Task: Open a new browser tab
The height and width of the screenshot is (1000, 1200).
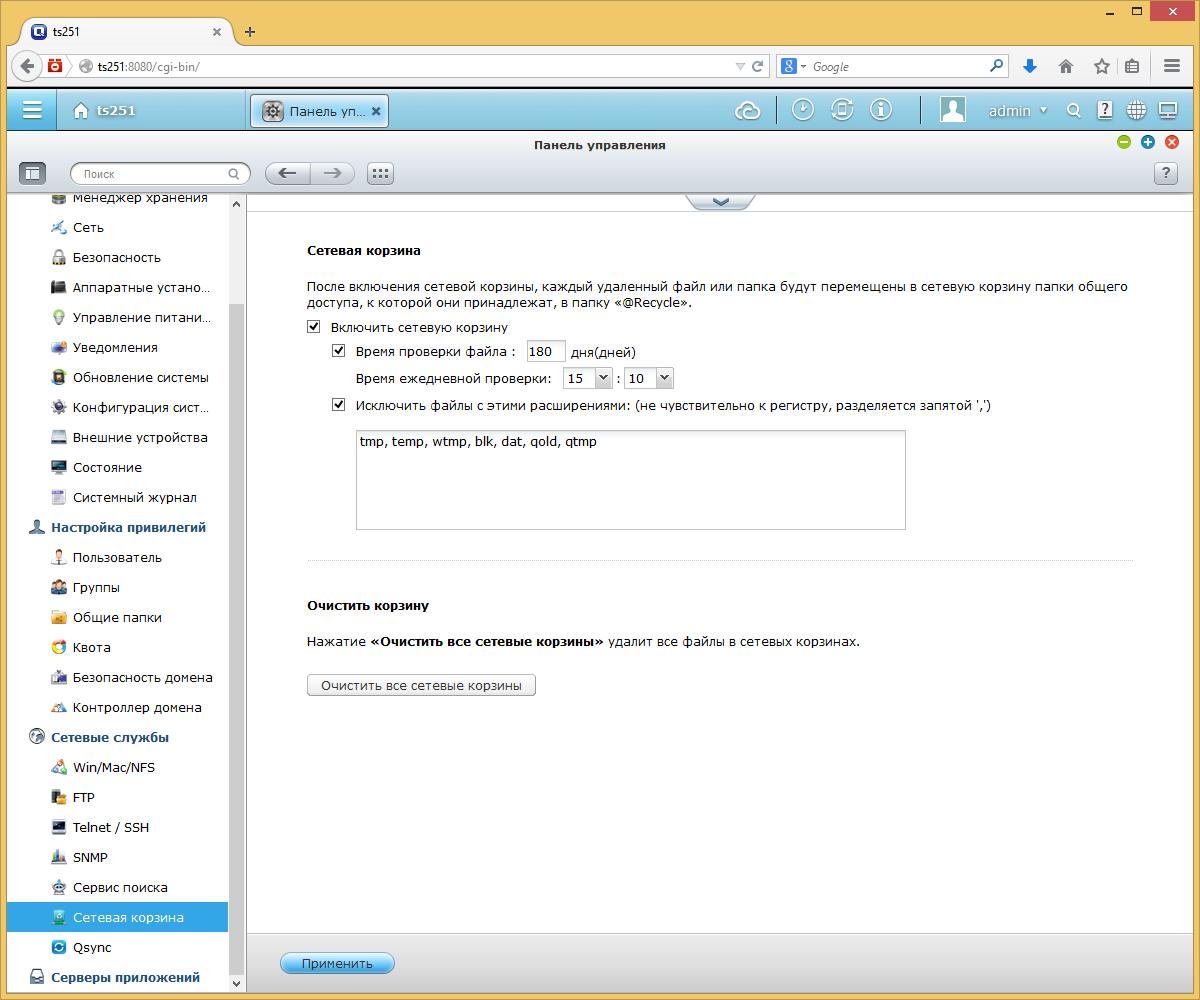Action: (x=250, y=32)
